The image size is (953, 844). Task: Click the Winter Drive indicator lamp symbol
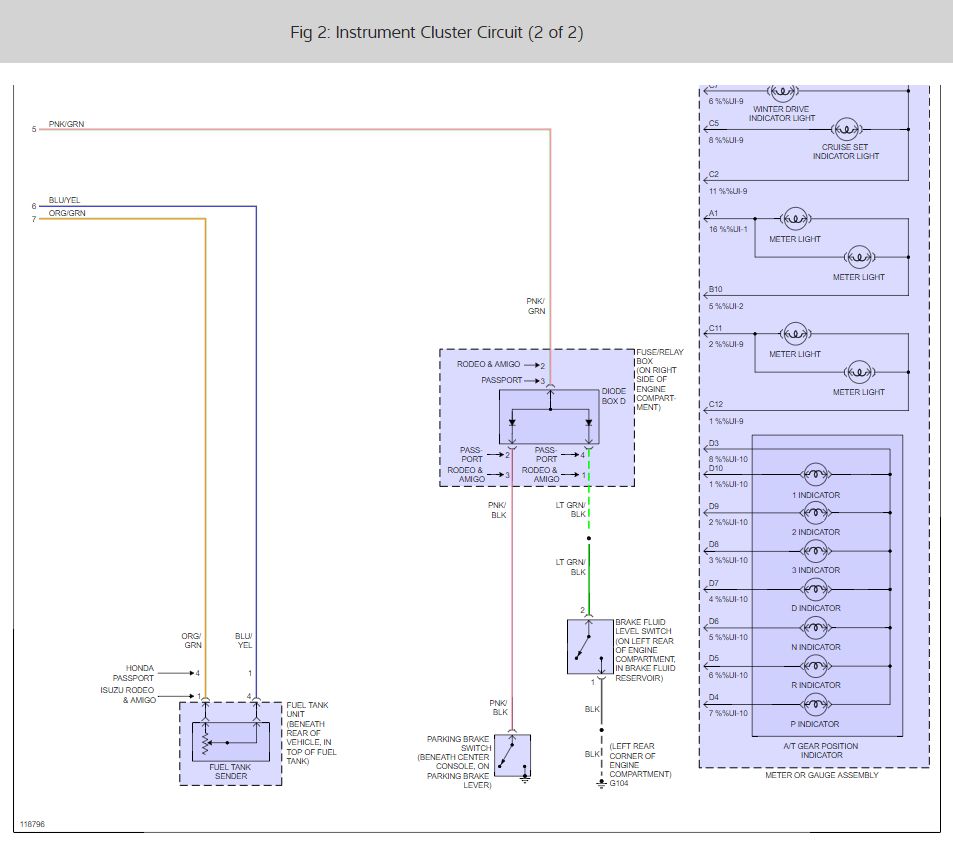click(783, 91)
